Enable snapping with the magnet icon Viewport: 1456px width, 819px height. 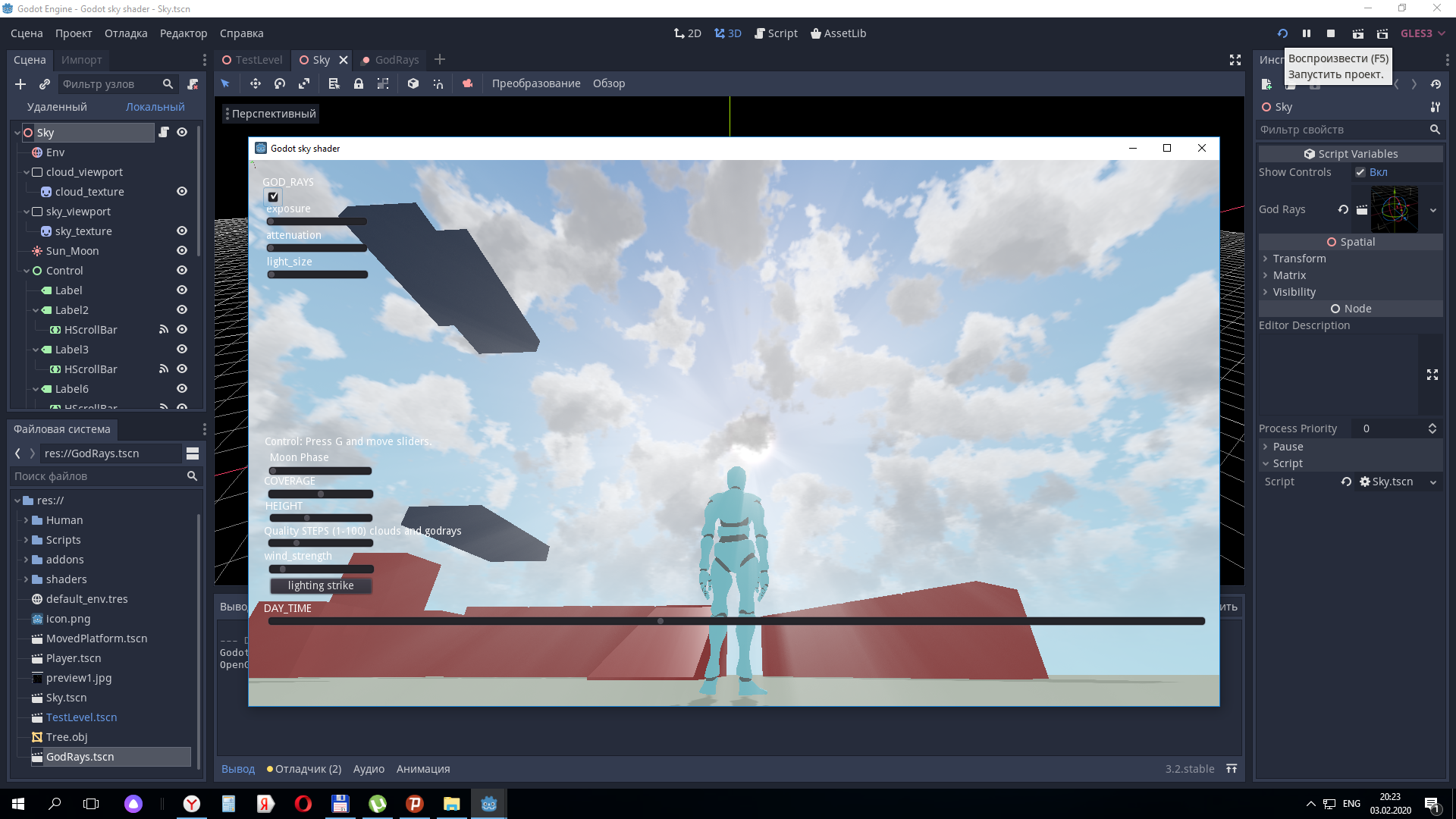[x=438, y=83]
